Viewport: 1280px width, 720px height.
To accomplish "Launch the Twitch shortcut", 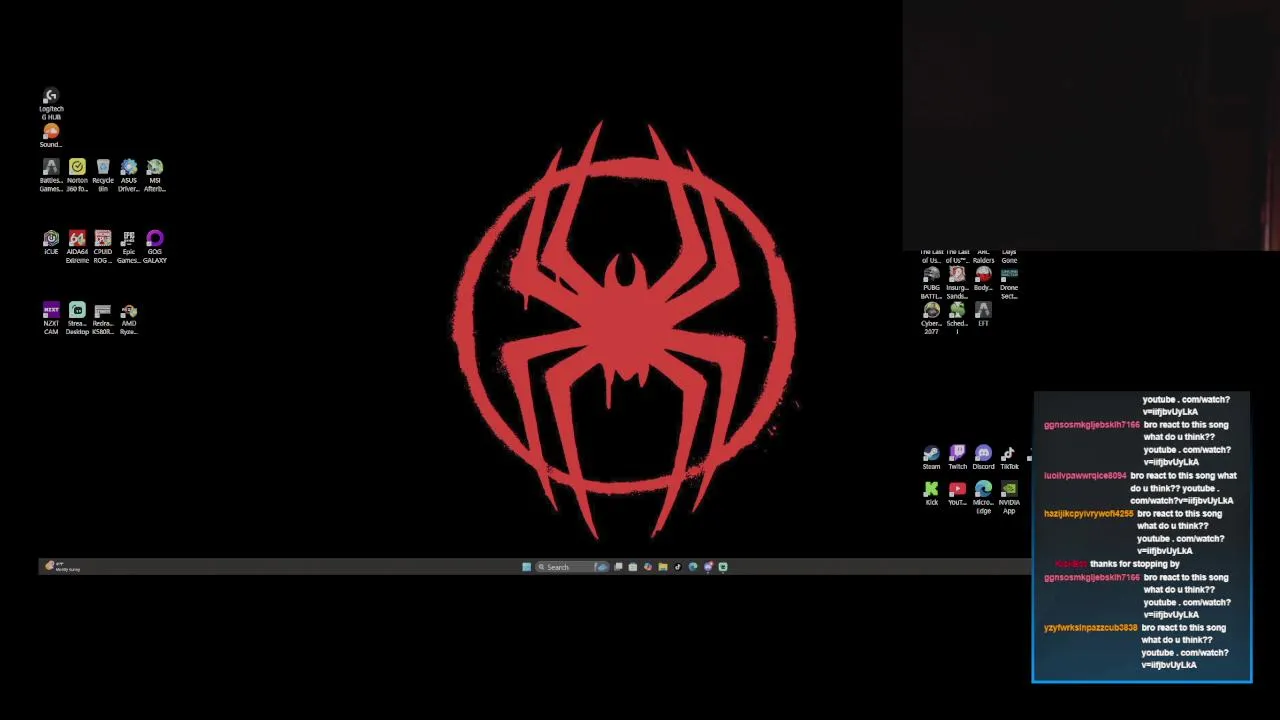I will tap(957, 458).
